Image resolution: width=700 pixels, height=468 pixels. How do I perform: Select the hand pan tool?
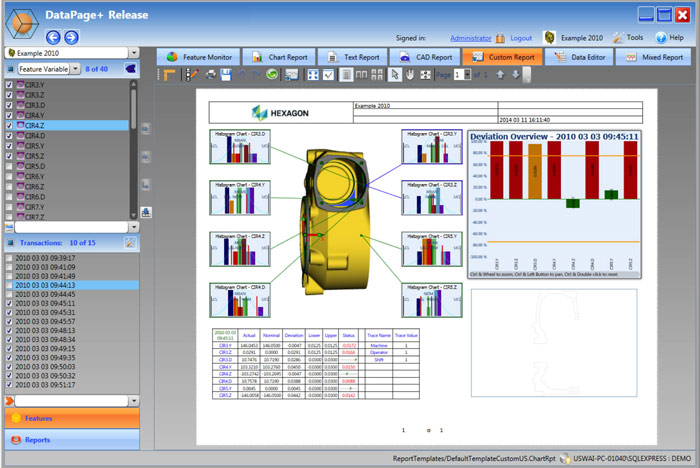pyautogui.click(x=410, y=75)
